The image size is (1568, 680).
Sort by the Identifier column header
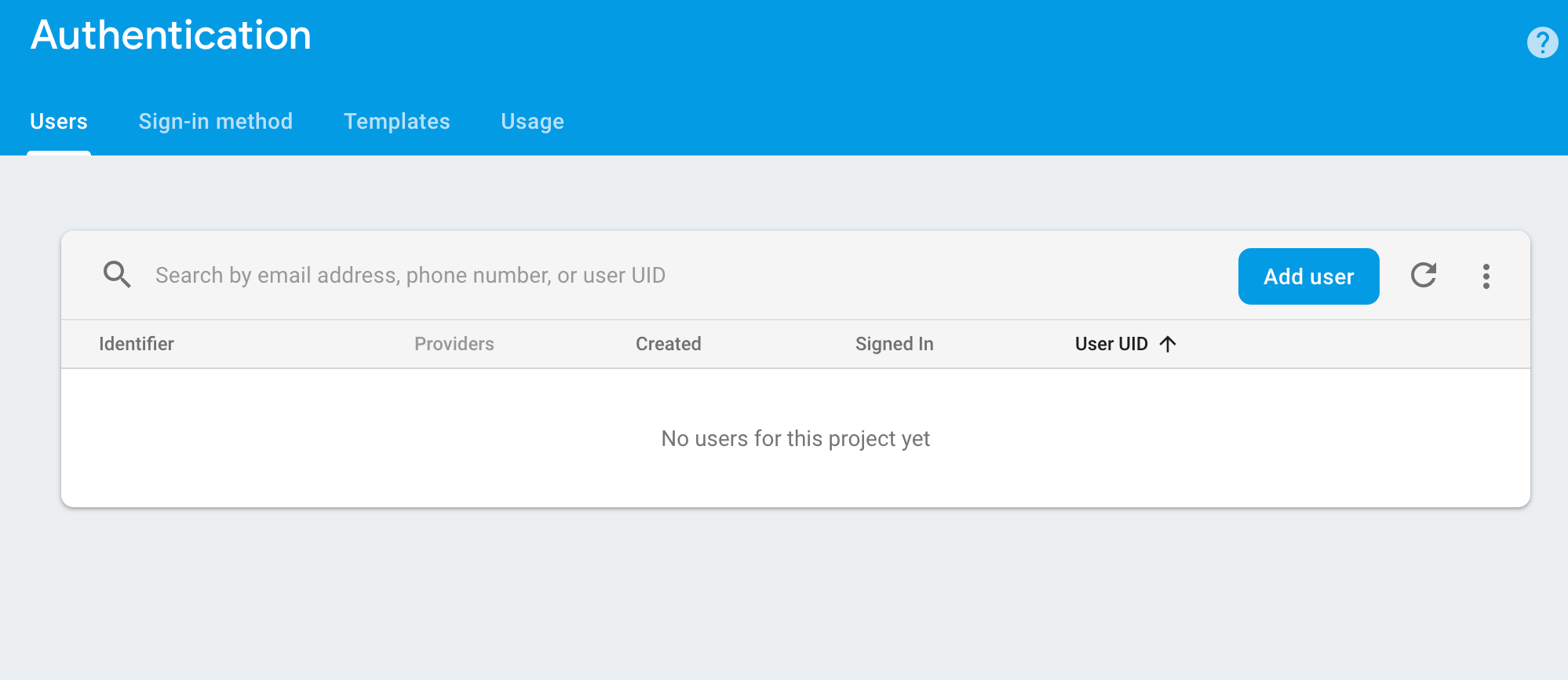click(x=137, y=344)
